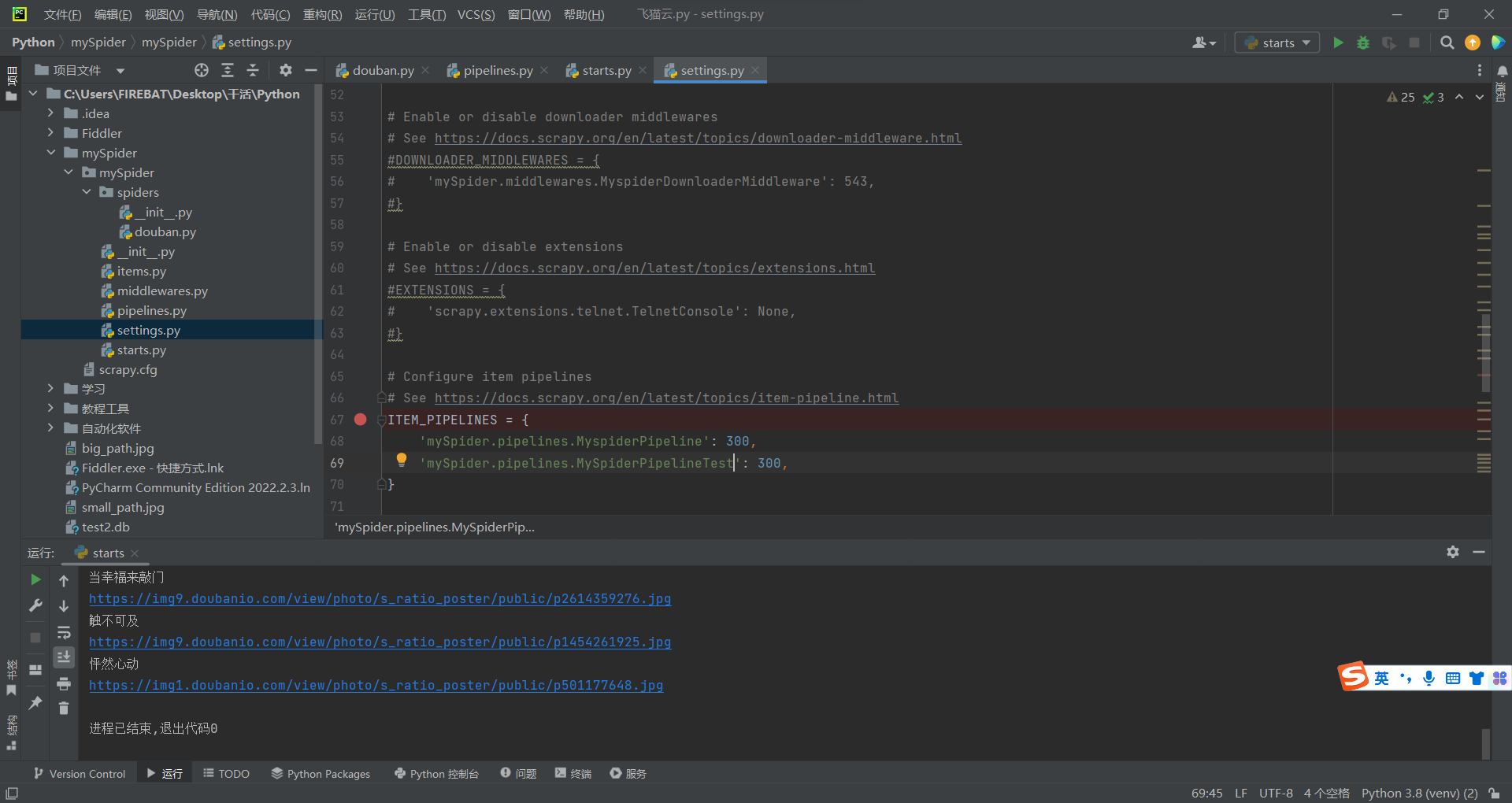Run the starts configuration with green play button

pos(1338,43)
